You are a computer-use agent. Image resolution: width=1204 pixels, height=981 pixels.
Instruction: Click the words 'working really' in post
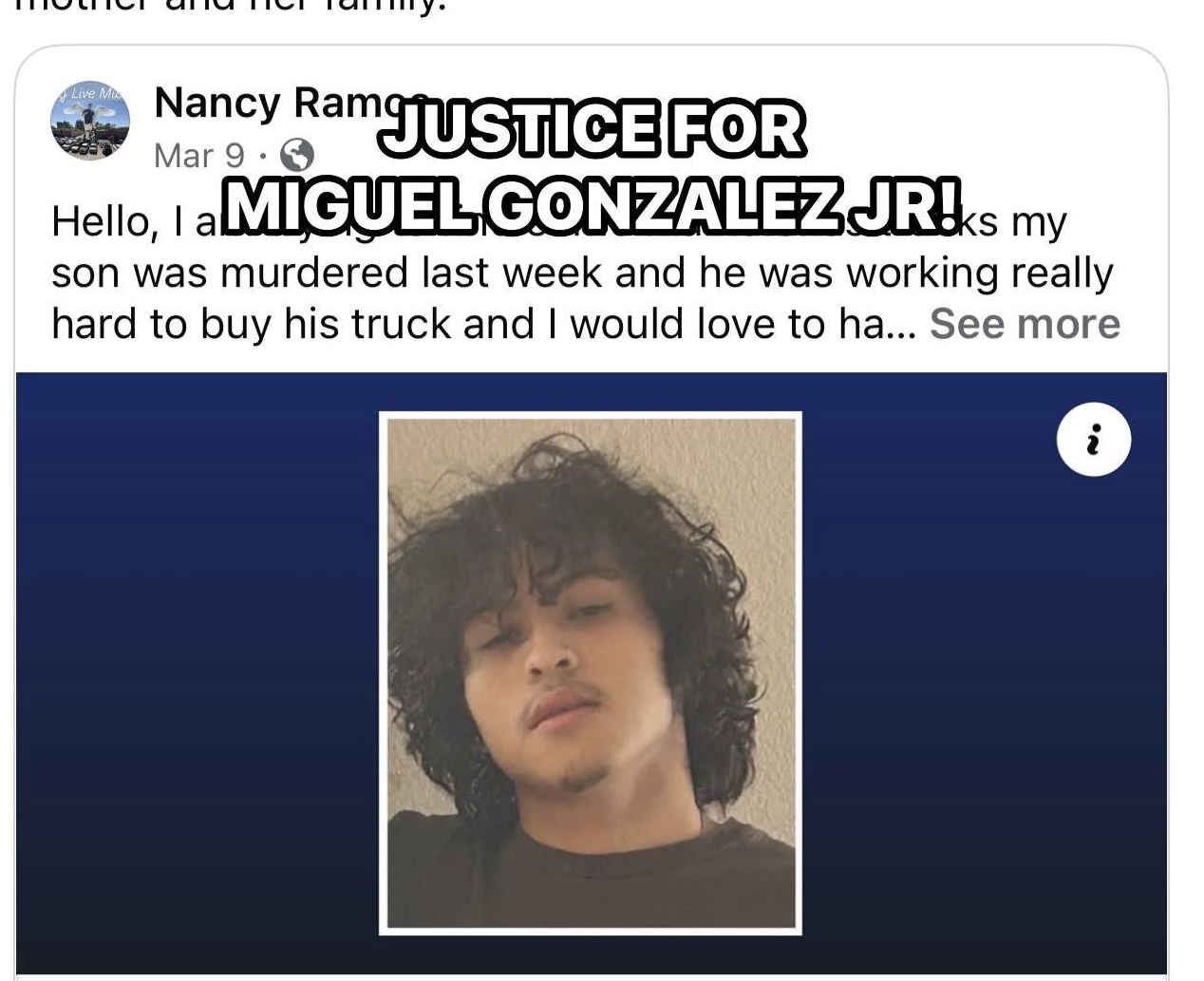(978, 274)
